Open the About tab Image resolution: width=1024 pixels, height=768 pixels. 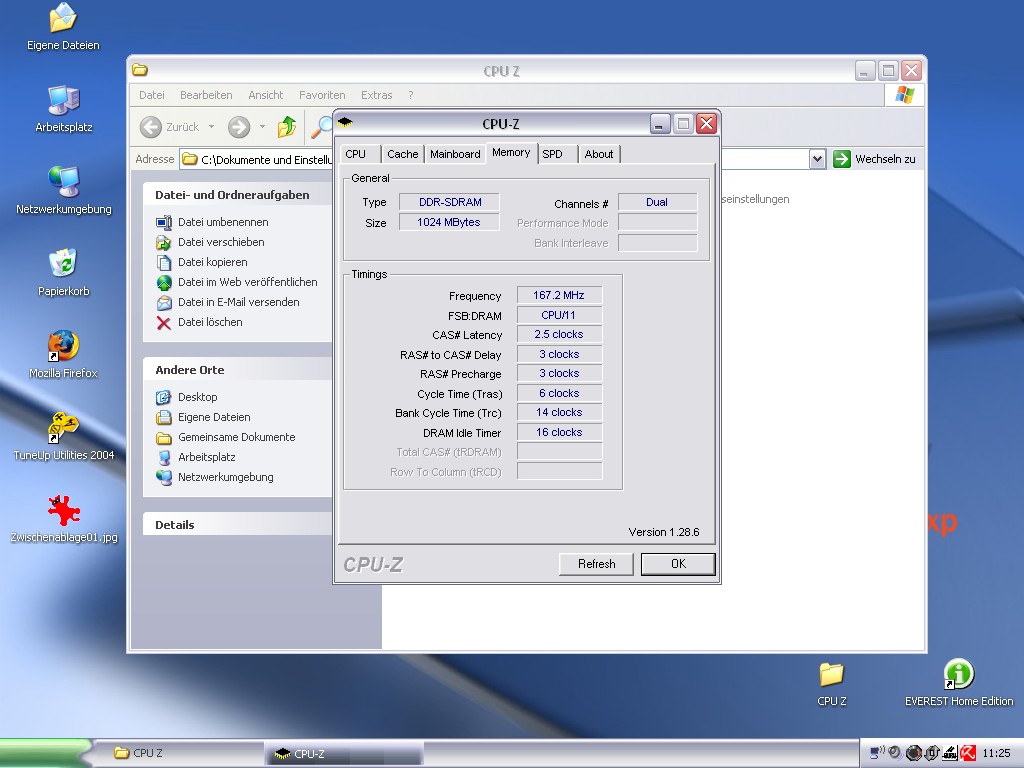[599, 154]
